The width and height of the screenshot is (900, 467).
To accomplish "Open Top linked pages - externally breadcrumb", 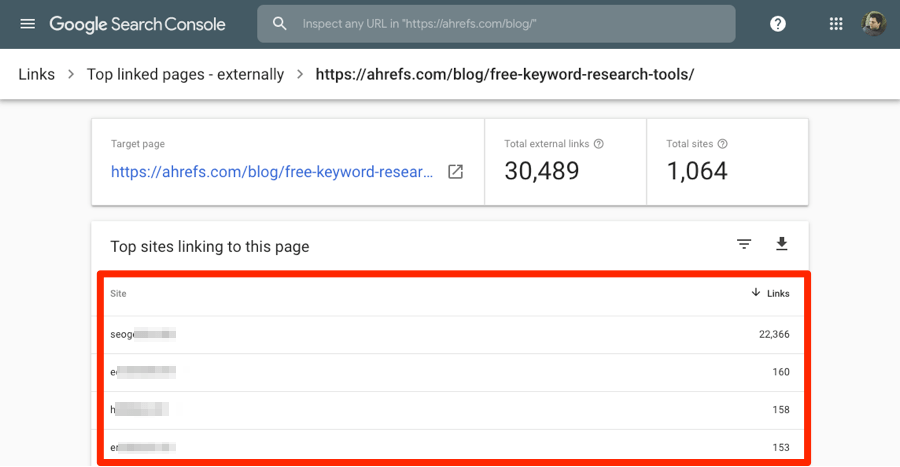I will coord(185,74).
